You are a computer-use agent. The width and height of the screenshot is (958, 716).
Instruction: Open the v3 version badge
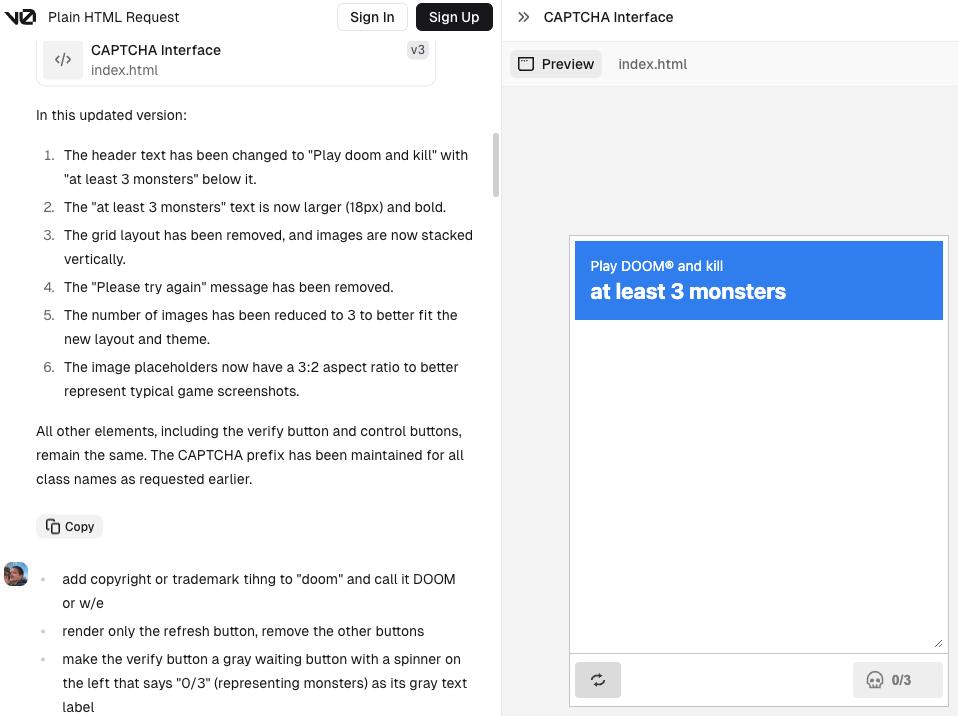[x=417, y=50]
